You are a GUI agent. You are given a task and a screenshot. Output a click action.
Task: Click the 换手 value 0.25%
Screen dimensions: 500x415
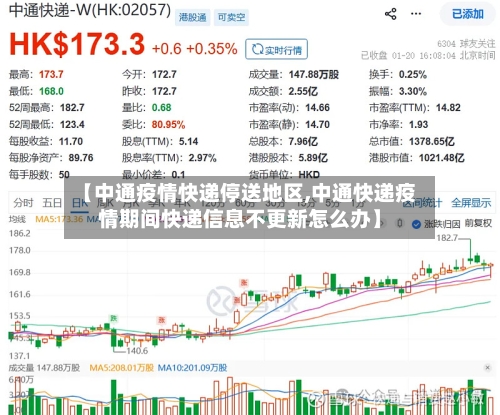(x=413, y=74)
